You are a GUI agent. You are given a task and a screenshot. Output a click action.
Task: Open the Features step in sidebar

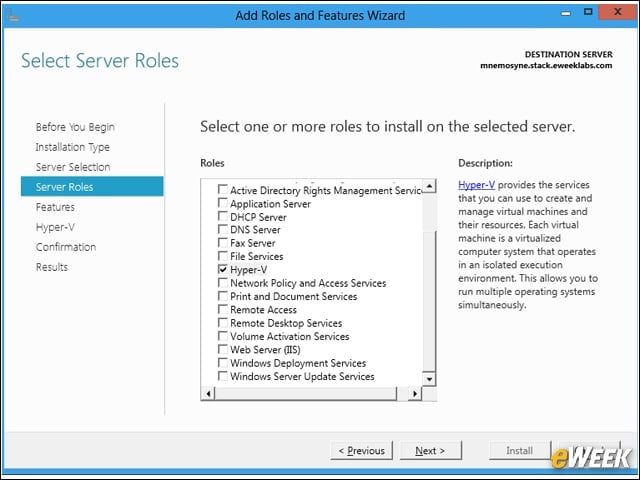tap(55, 207)
